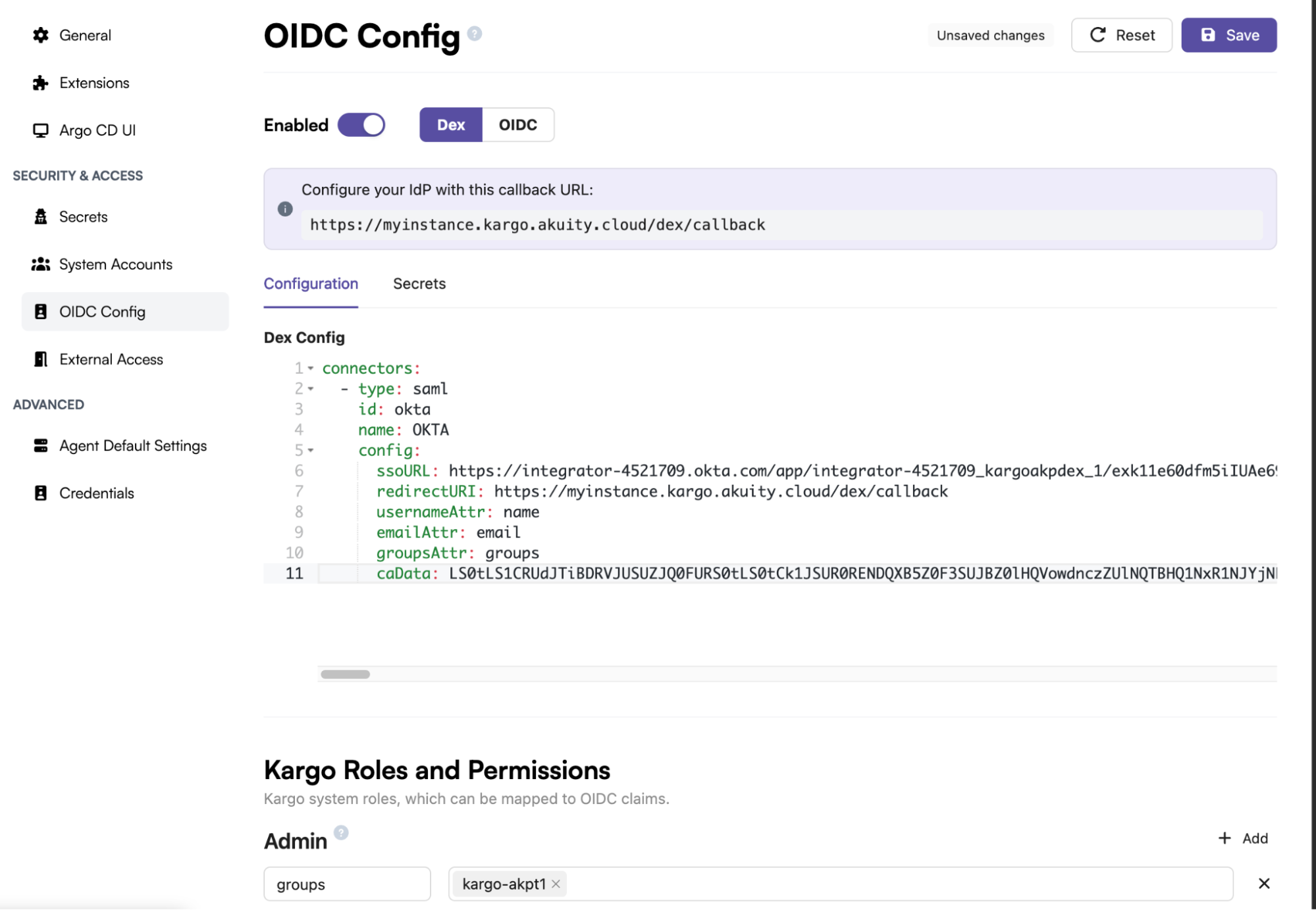Open General settings gear icon
Screen dimensions: 1316x910
pyautogui.click(x=41, y=35)
